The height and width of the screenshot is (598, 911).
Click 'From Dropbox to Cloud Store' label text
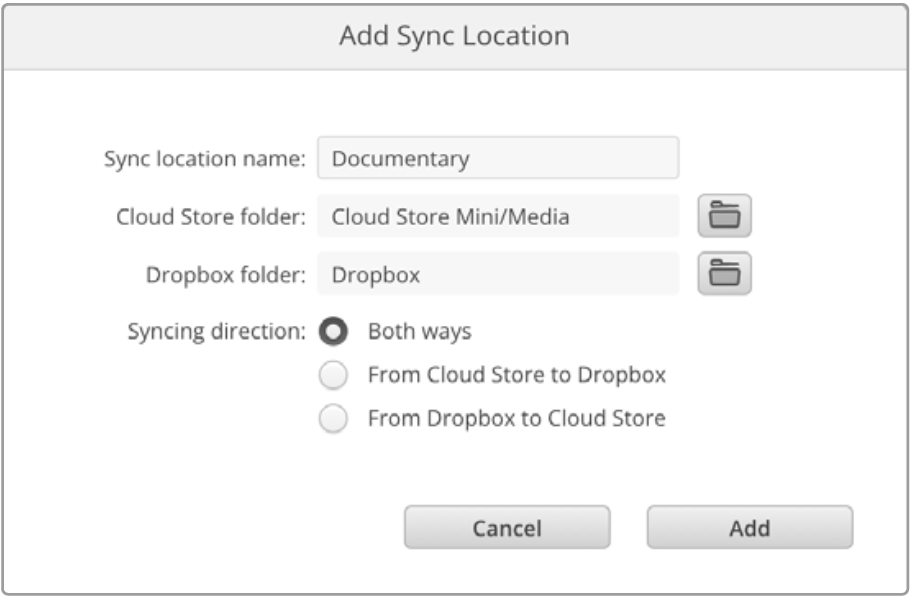(517, 418)
